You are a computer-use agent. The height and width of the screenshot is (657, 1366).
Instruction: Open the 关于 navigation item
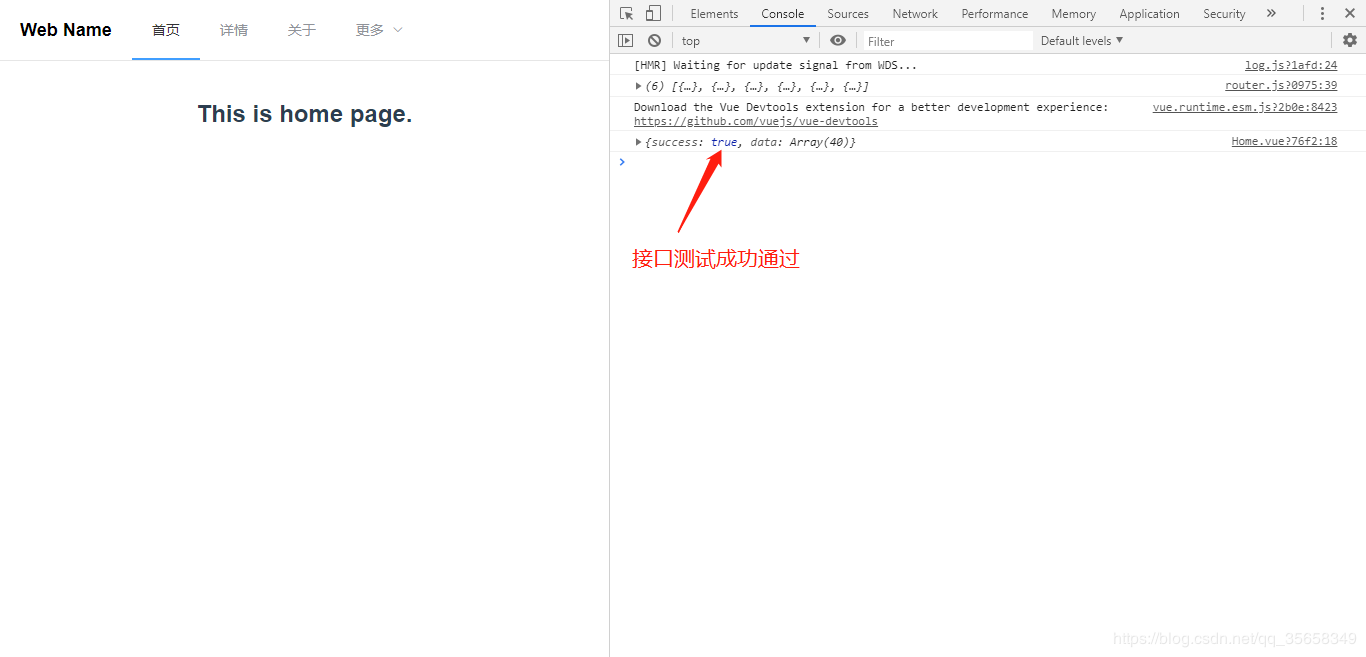(302, 30)
